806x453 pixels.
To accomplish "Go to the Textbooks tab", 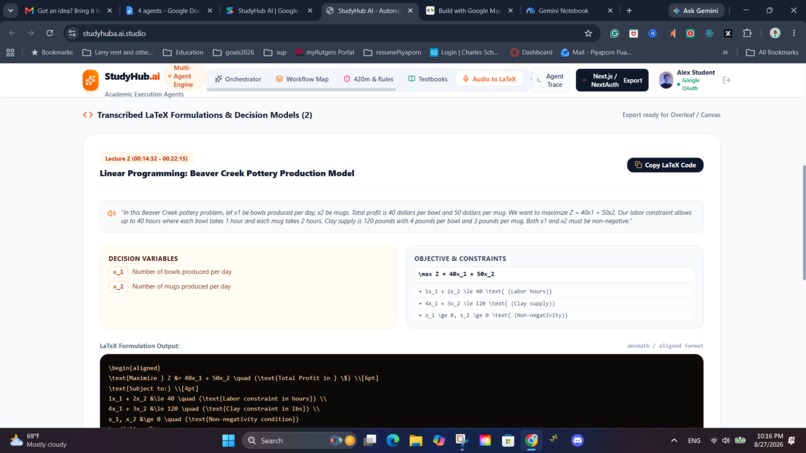I will coord(428,79).
